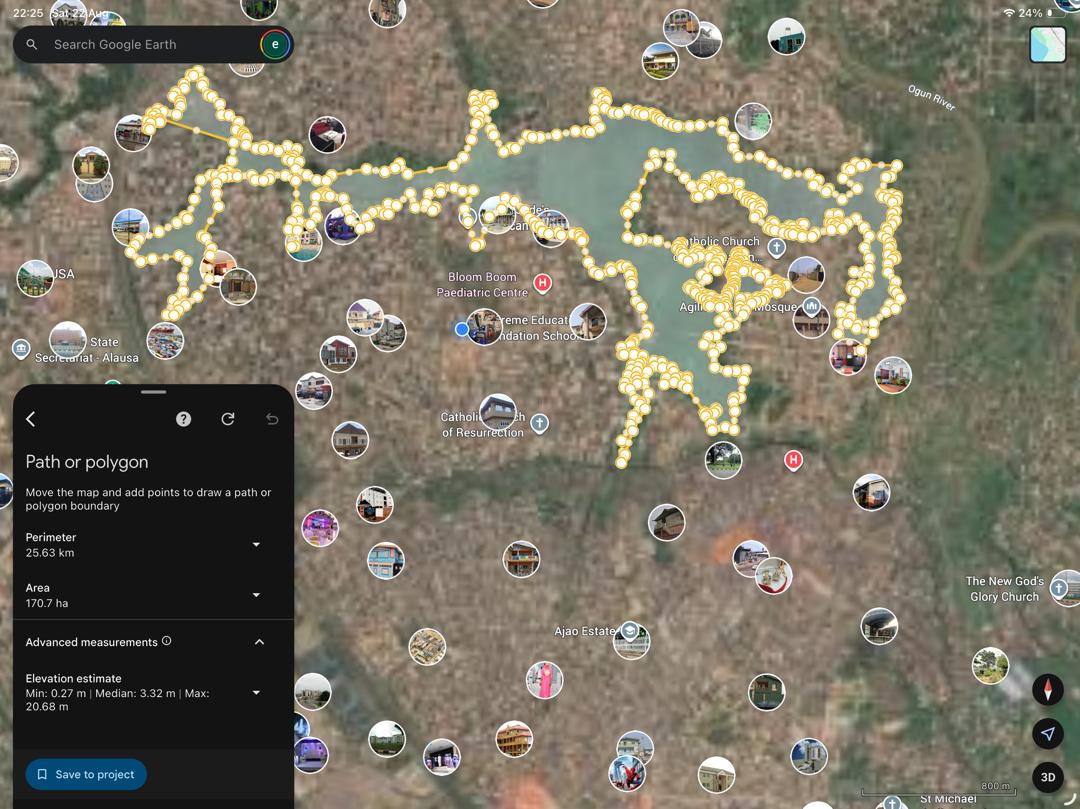The width and height of the screenshot is (1080, 809).
Task: Open the help question mark icon
Action: coord(183,419)
